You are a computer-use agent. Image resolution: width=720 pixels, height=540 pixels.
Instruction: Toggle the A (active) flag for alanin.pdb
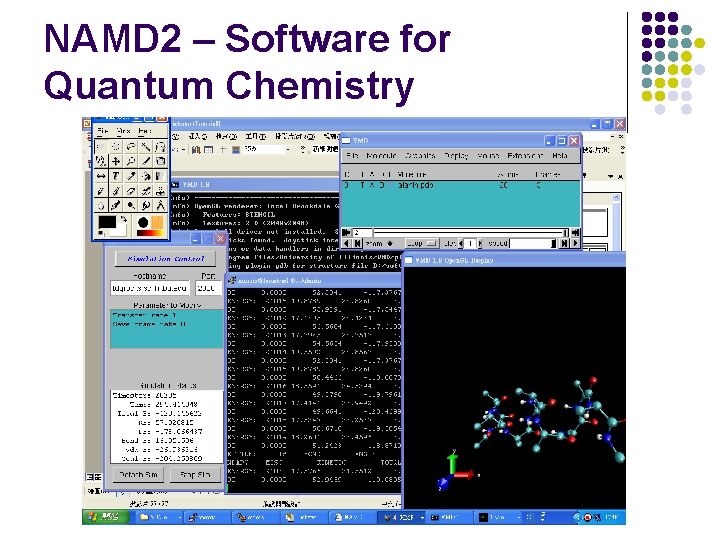pyautogui.click(x=372, y=185)
